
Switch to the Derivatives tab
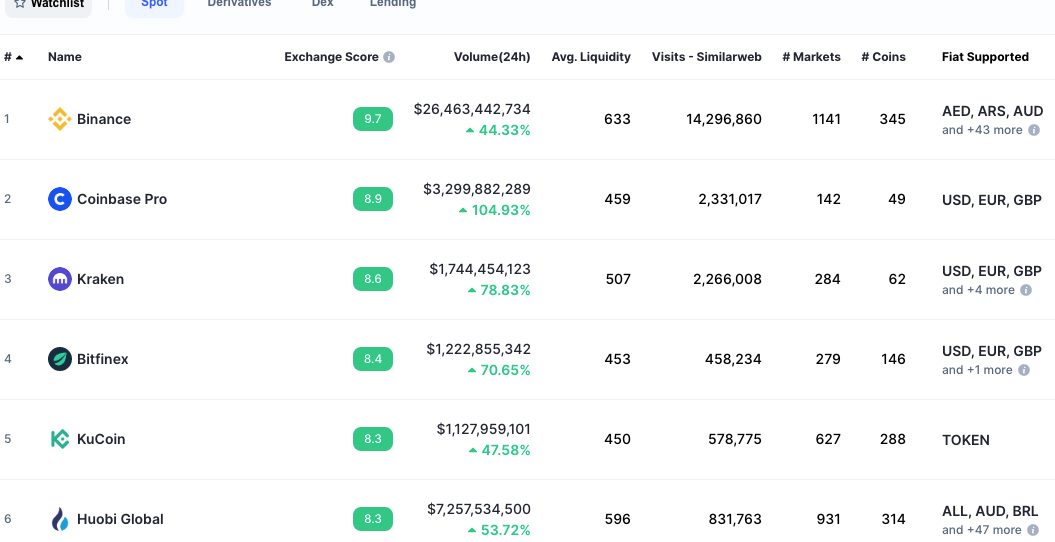pyautogui.click(x=240, y=3)
